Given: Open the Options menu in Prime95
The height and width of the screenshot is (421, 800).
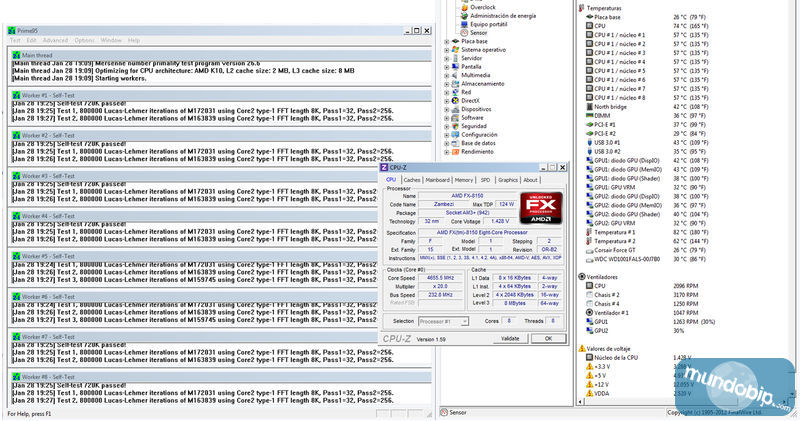Looking at the screenshot, I should click(84, 40).
